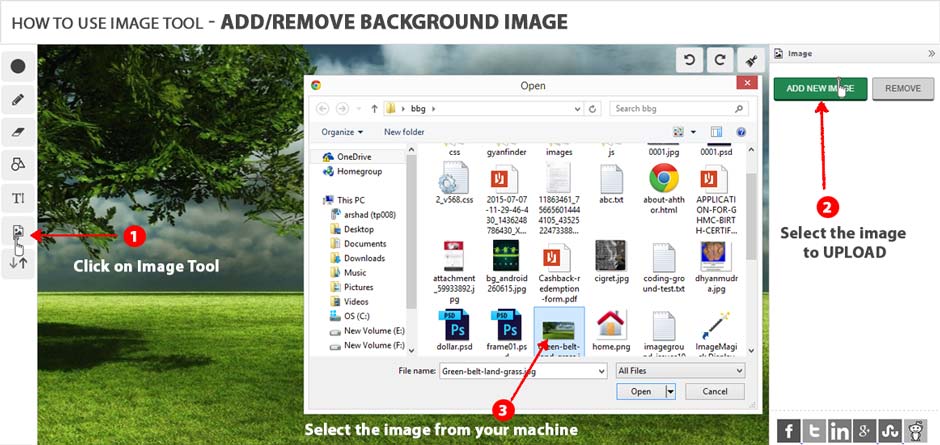The height and width of the screenshot is (445, 940).
Task: Click the layer order arrows tool
Action: pos(18,263)
